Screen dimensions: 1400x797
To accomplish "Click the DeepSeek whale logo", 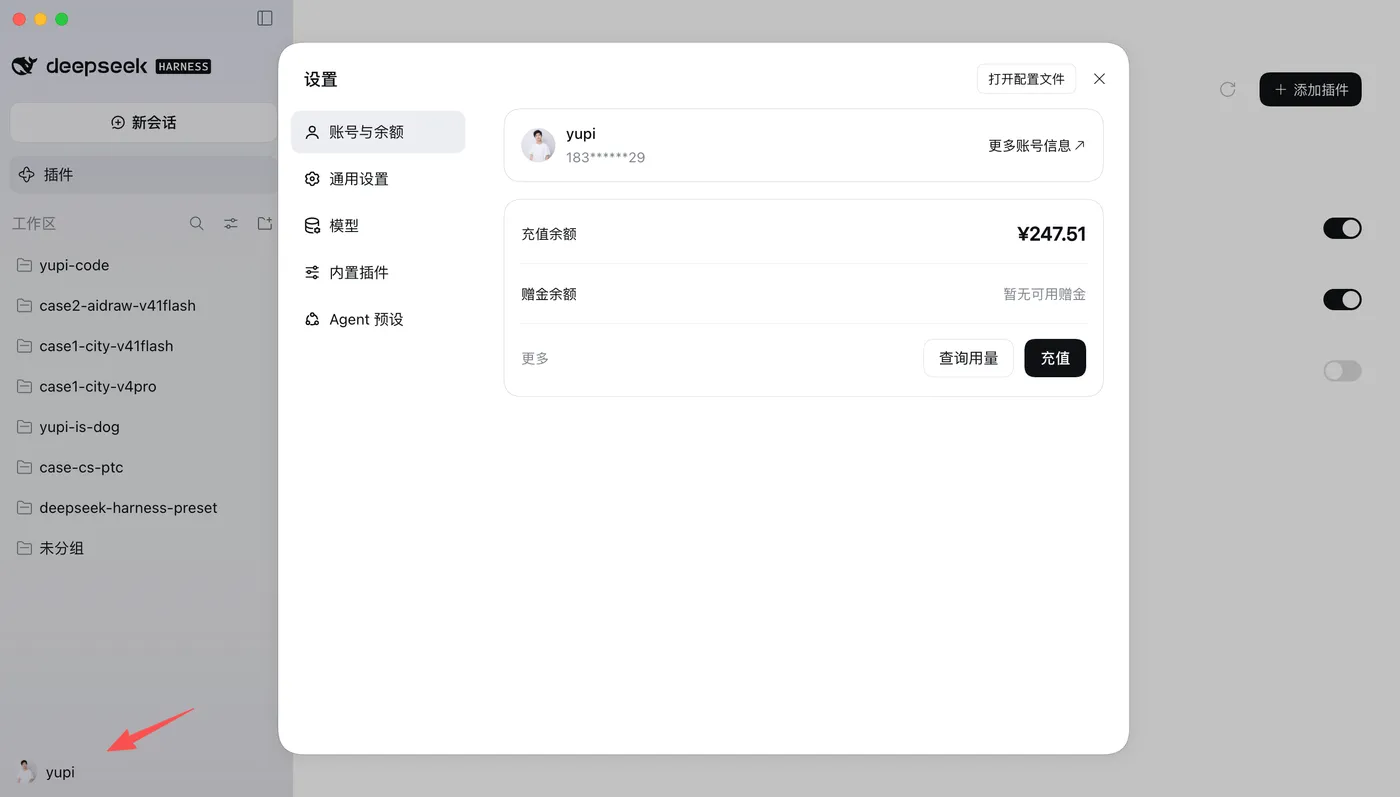I will (x=25, y=66).
